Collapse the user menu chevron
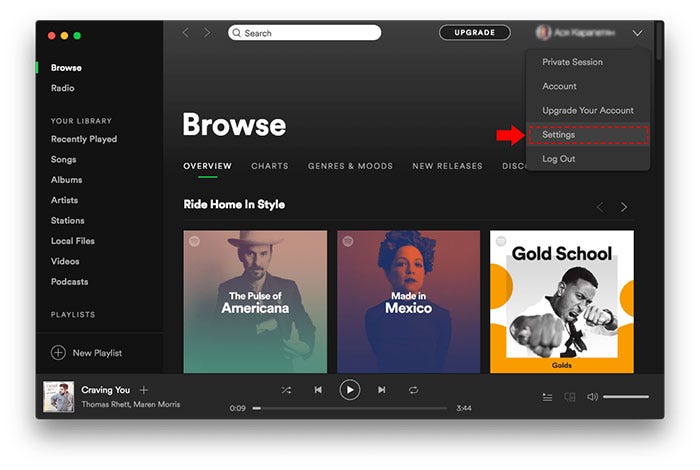 [638, 33]
